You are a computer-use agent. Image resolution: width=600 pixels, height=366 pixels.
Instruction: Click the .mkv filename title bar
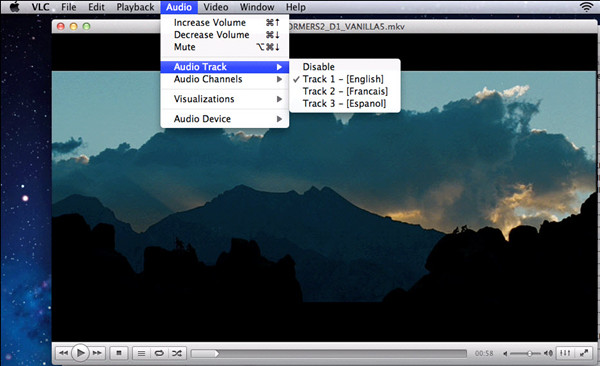click(x=347, y=26)
